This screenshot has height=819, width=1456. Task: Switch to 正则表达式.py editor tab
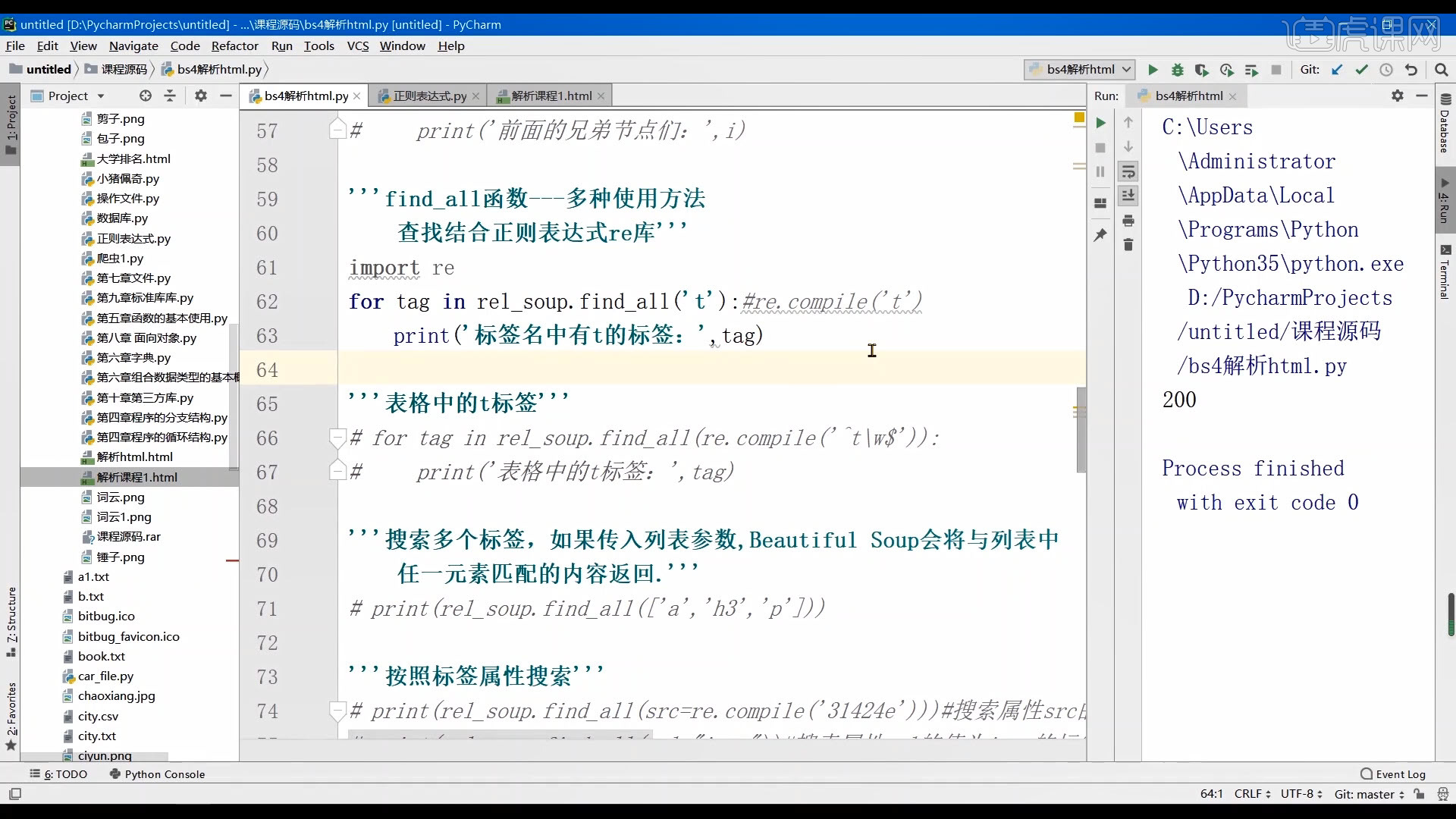(429, 96)
